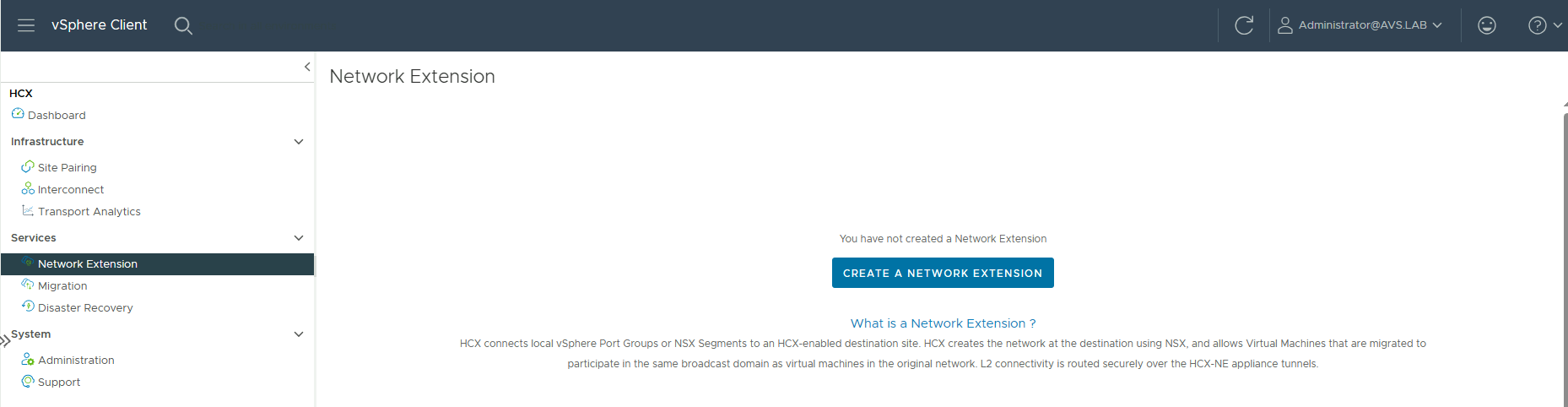
Task: Open Disaster Recovery page
Action: click(85, 308)
